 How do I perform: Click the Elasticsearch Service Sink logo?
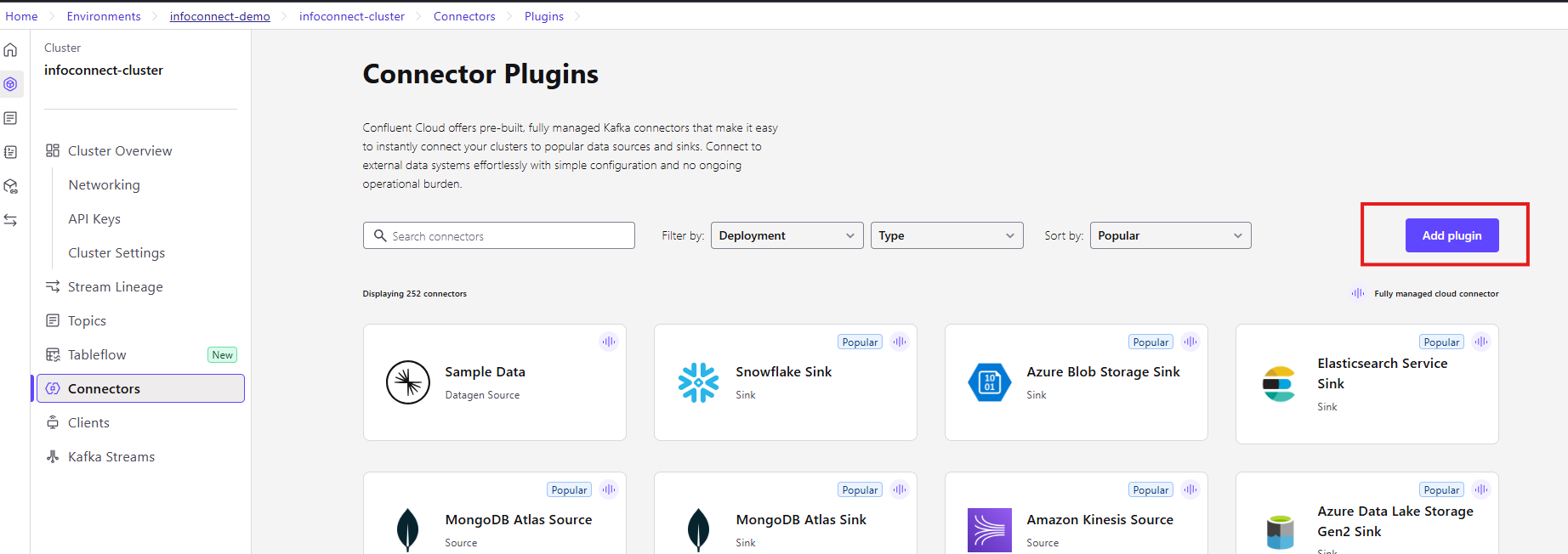tap(1279, 384)
